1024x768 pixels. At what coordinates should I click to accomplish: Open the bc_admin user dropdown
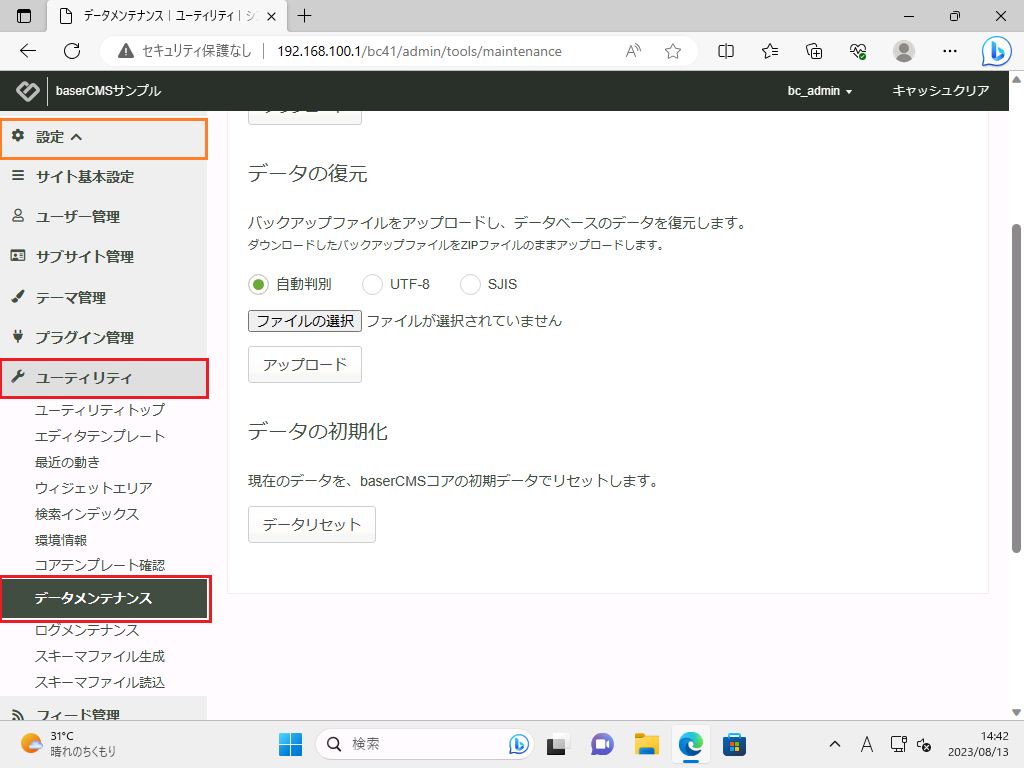819,91
